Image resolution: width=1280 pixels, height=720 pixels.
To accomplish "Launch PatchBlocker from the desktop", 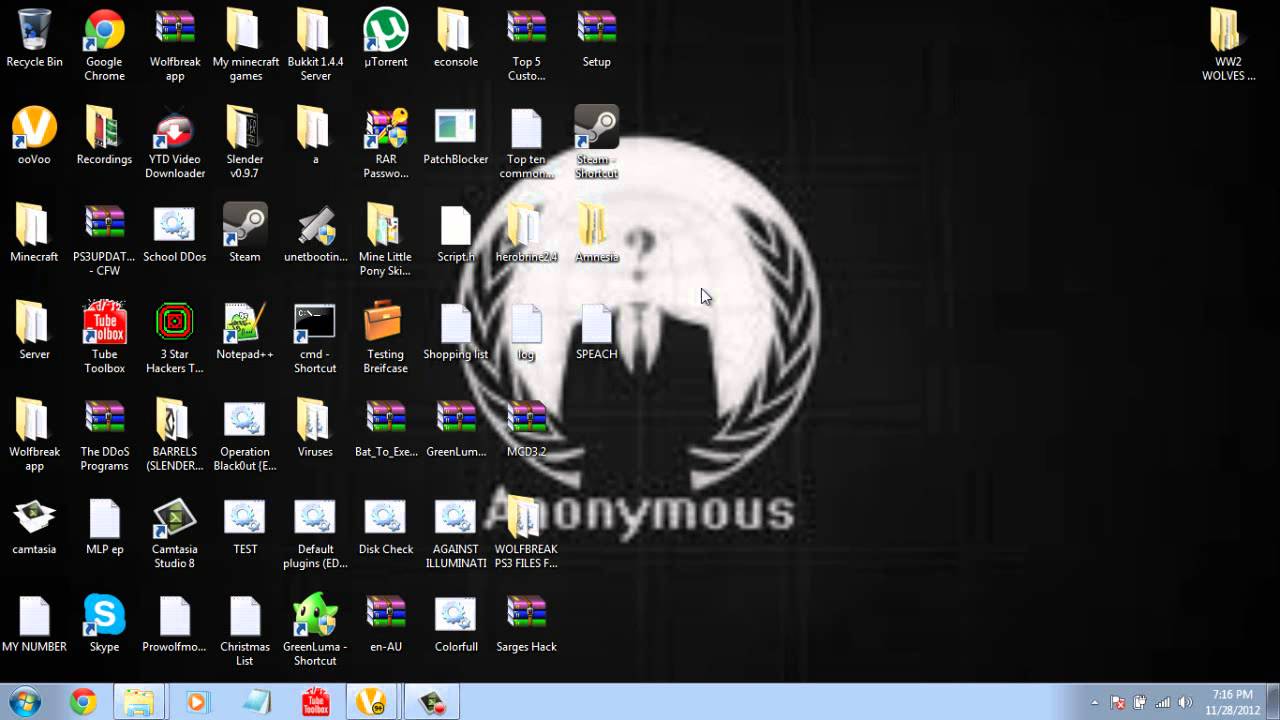I will point(456,136).
